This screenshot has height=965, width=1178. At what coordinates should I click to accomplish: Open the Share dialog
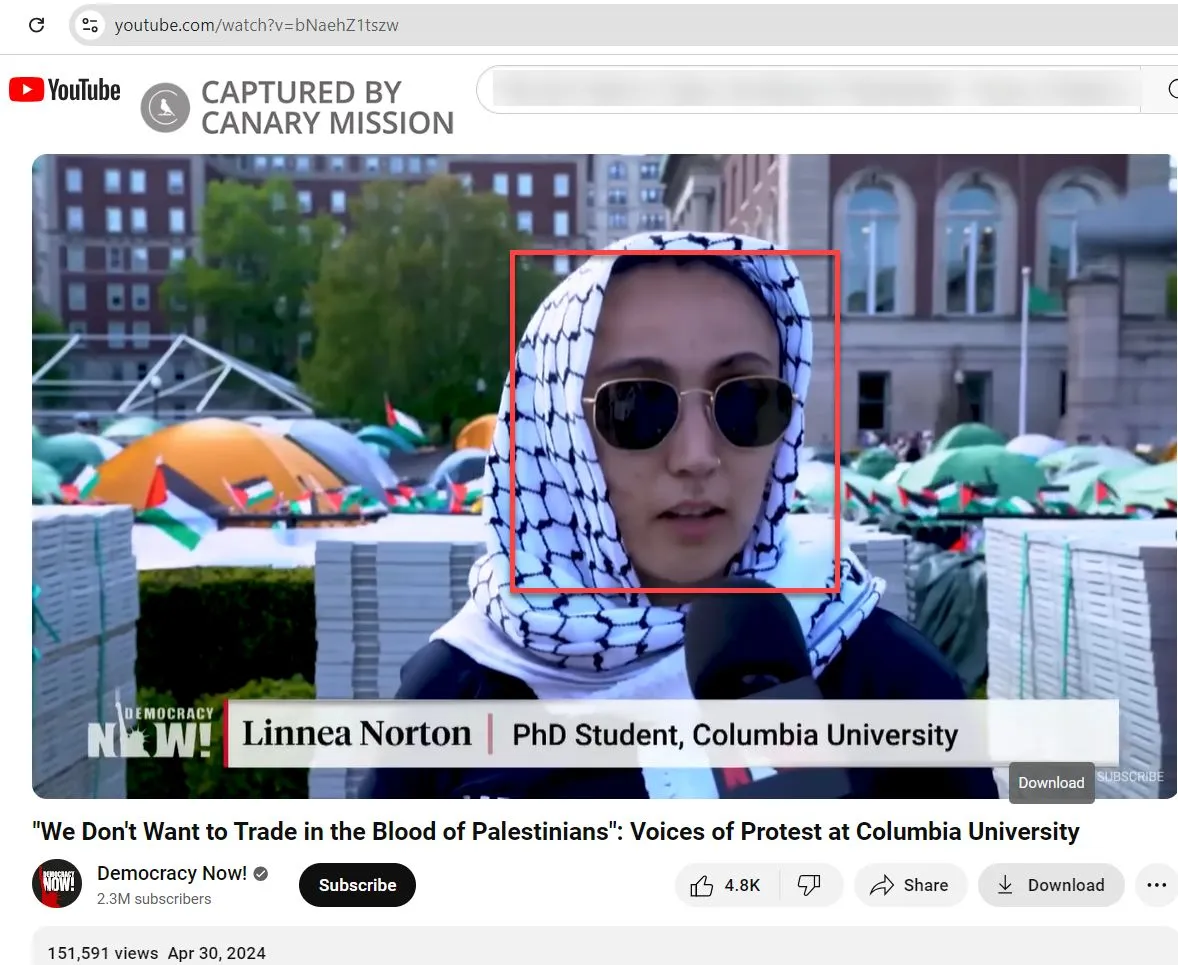pos(910,884)
